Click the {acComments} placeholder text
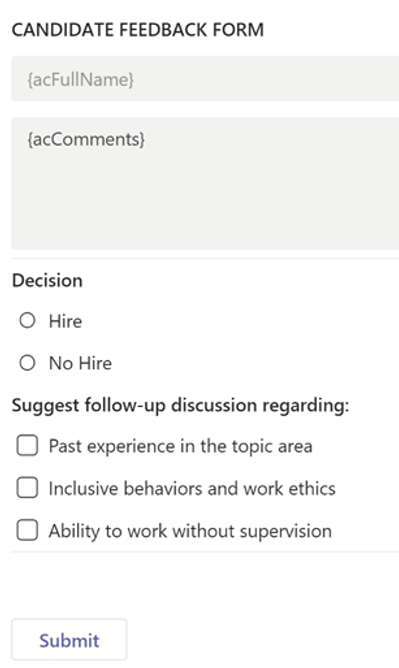This screenshot has width=399, height=668. (x=86, y=139)
